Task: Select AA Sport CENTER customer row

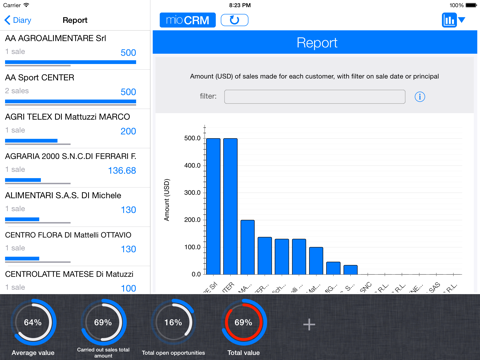Action: coord(75,89)
